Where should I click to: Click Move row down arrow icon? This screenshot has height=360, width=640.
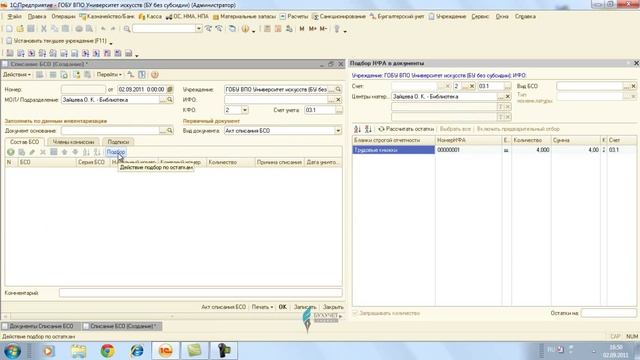(x=75, y=152)
